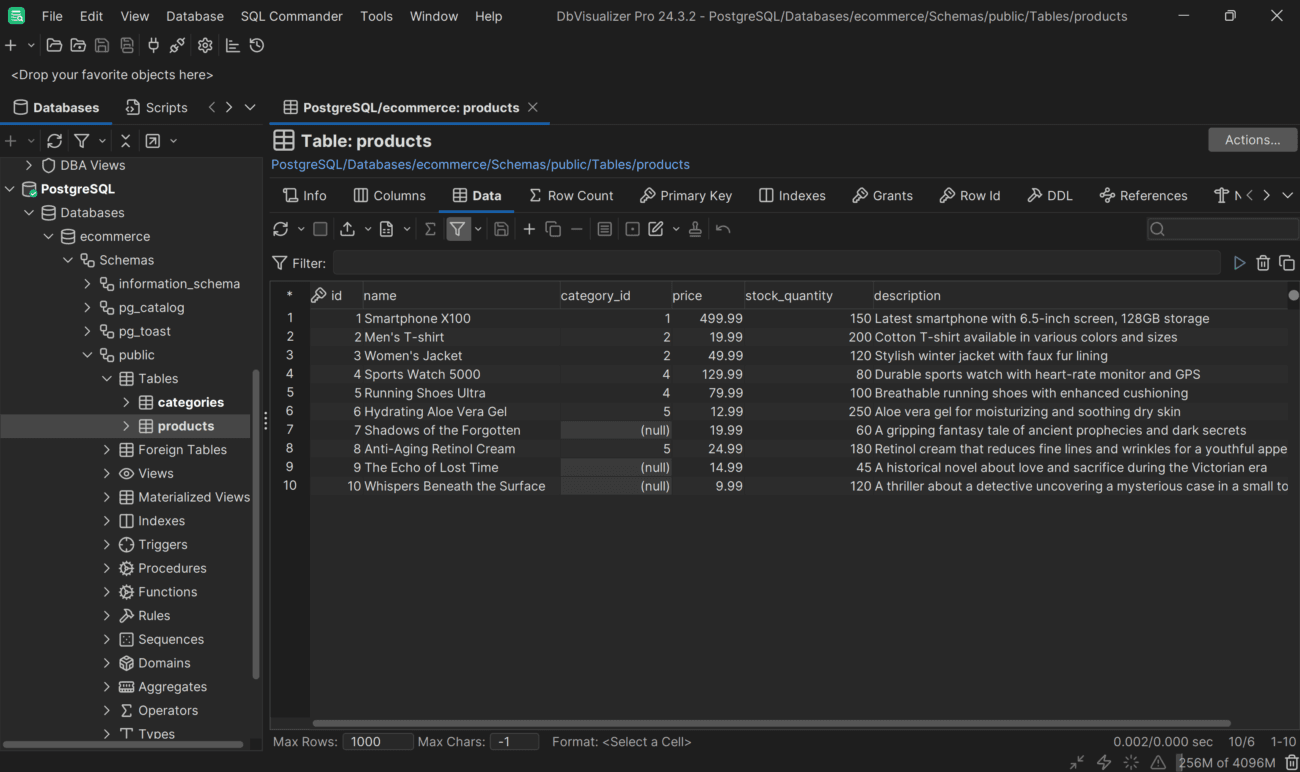The width and height of the screenshot is (1300, 772).
Task: Click the disconnect plug icon in main toolbar
Action: click(x=177, y=45)
